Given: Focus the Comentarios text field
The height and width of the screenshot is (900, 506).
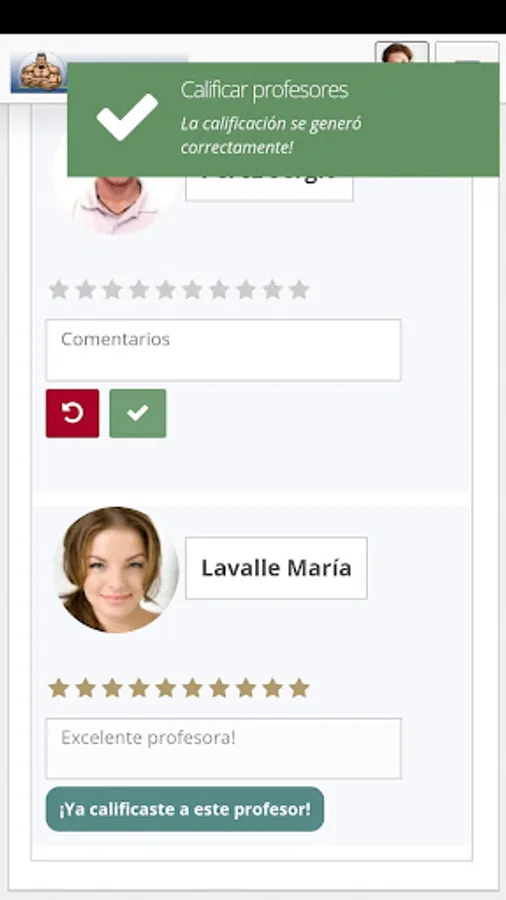Looking at the screenshot, I should coord(223,350).
